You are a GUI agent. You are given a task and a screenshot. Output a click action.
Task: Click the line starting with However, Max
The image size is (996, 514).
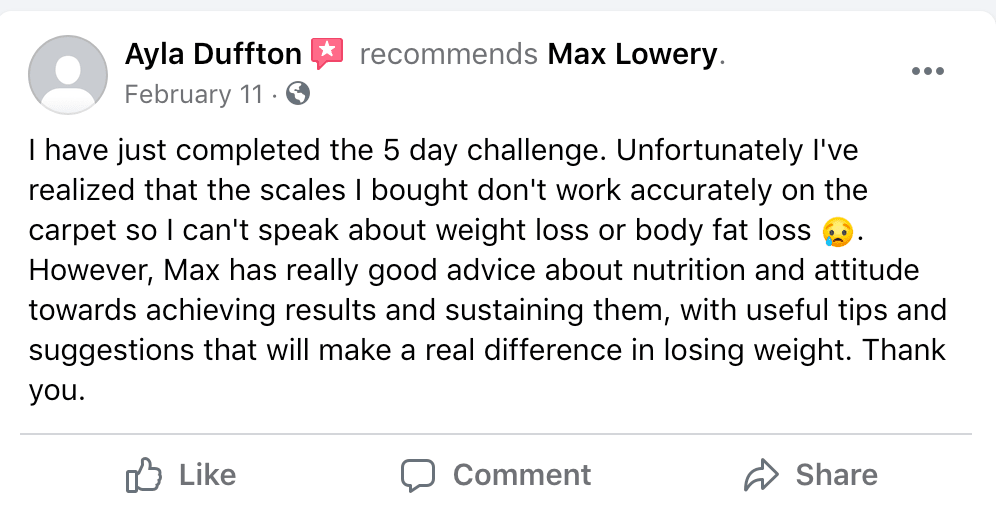[474, 270]
